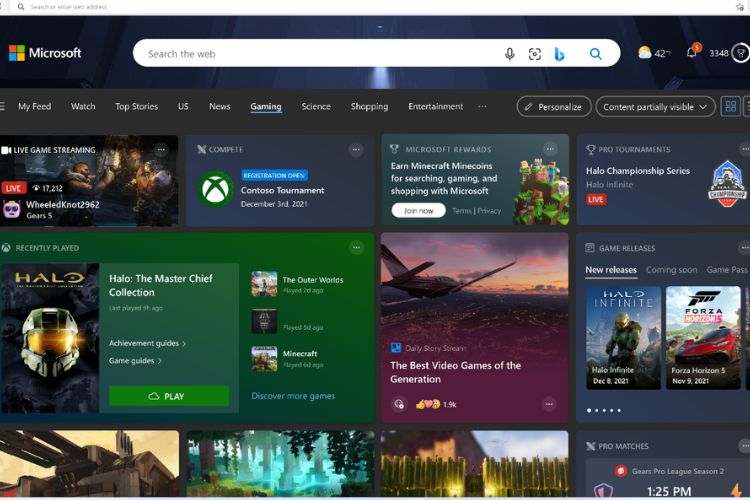750x500 pixels.
Task: Expand Game guides chevron link
Action: 135,361
